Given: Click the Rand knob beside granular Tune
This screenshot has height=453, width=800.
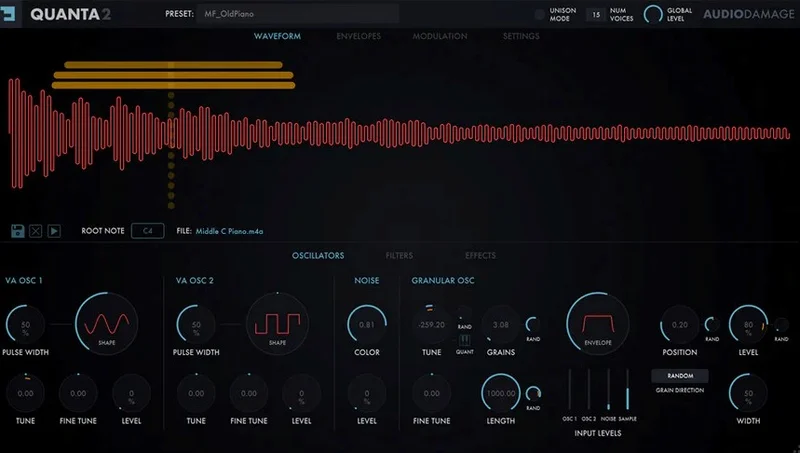Looking at the screenshot, I should (x=465, y=313).
